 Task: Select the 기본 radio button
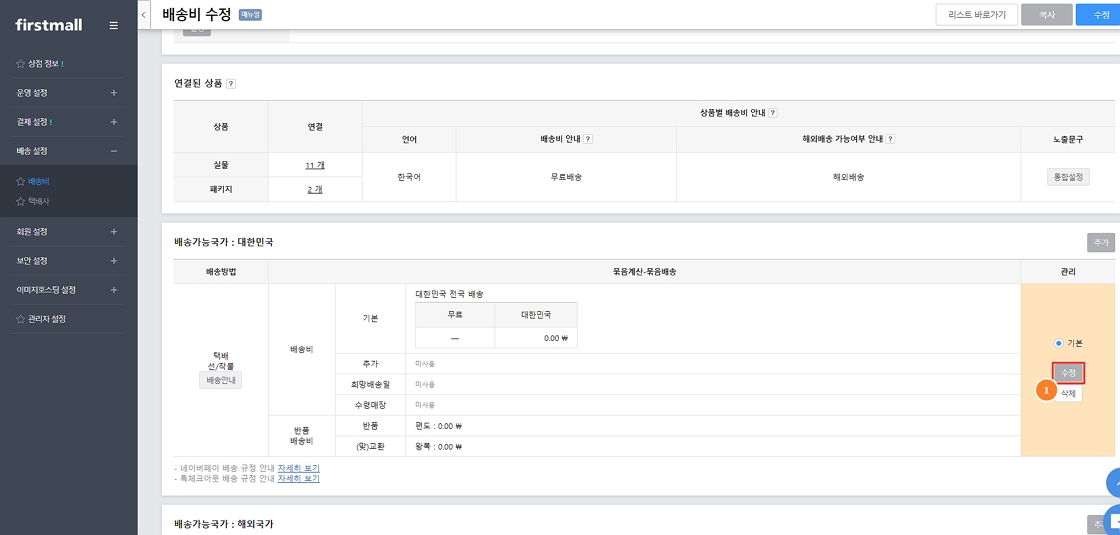pos(1058,343)
